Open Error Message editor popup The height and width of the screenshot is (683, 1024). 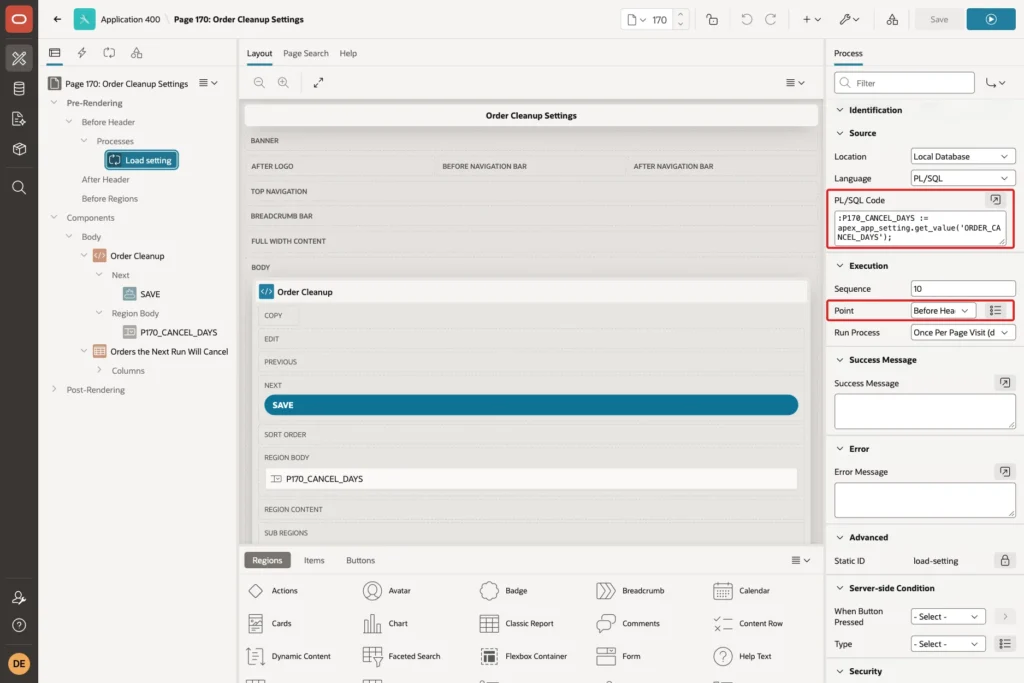click(x=1004, y=471)
